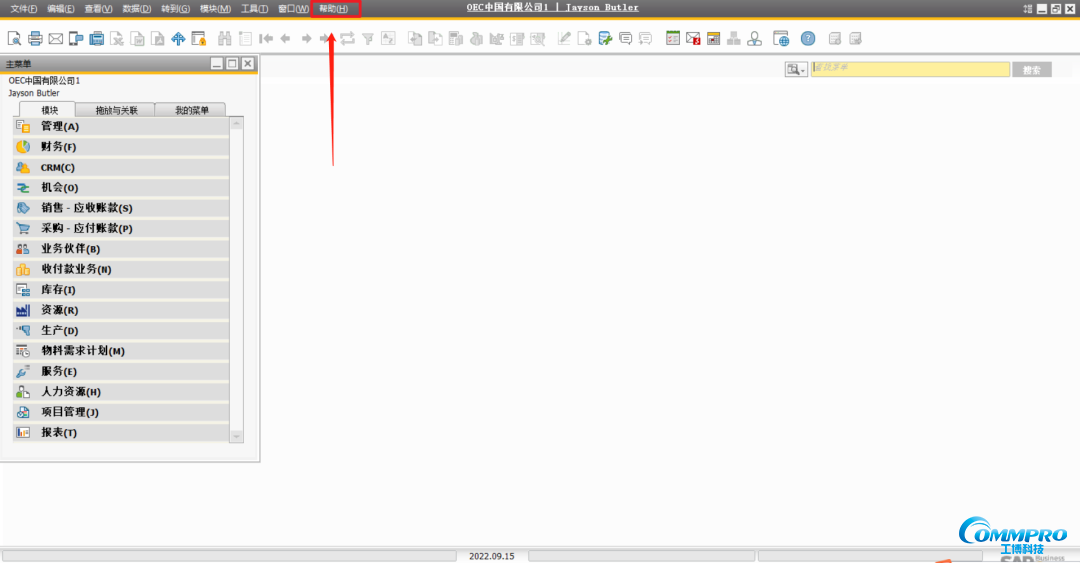Click the Print Preview toolbar icon
Screen dimensions: 1080x563
point(14,39)
